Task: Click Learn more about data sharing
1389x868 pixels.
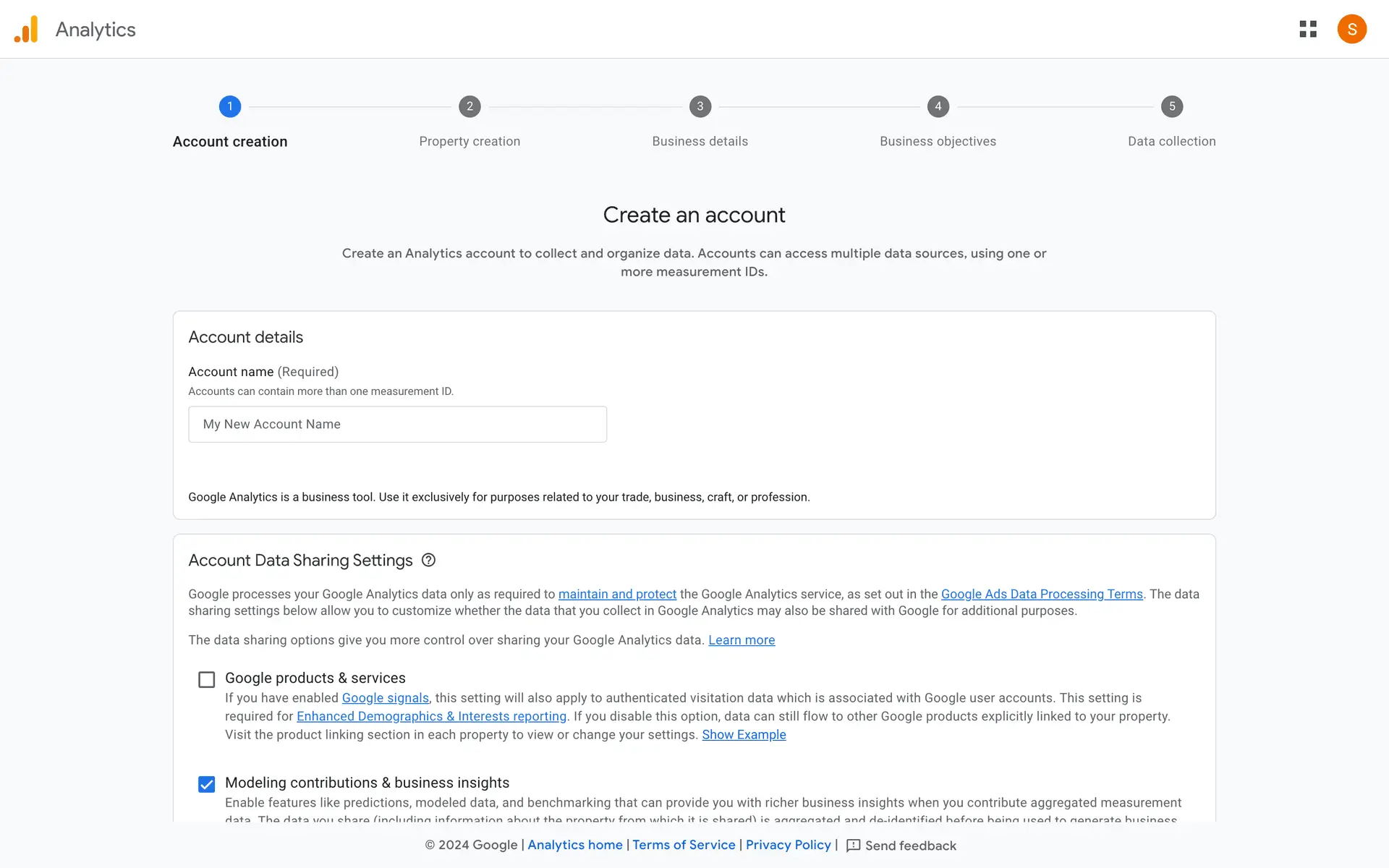Action: coord(742,640)
